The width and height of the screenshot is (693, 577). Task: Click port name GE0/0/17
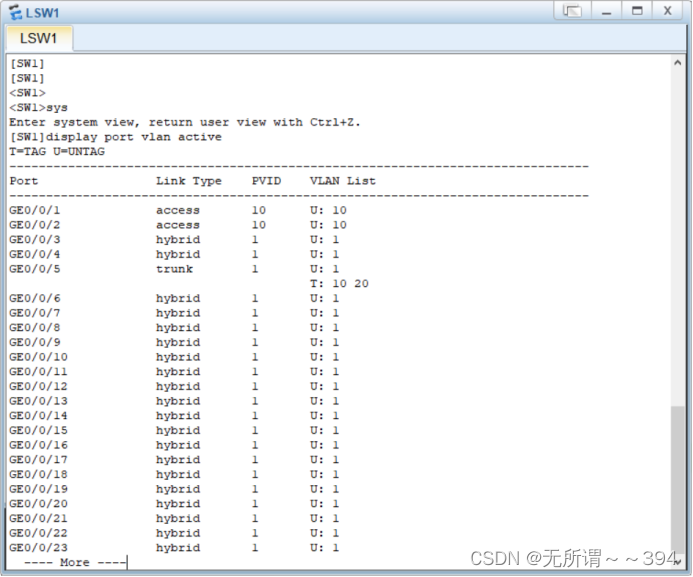(x=38, y=459)
